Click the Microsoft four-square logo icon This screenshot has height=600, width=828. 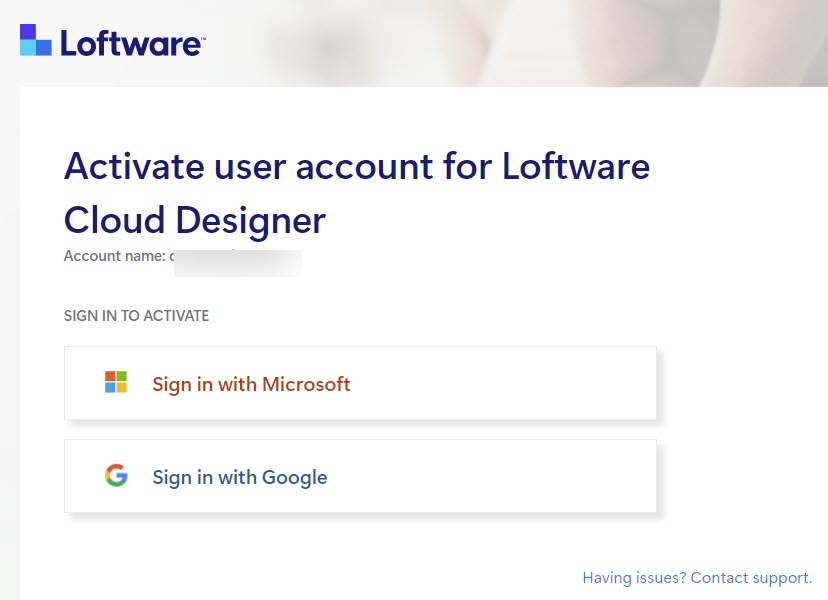[116, 382]
